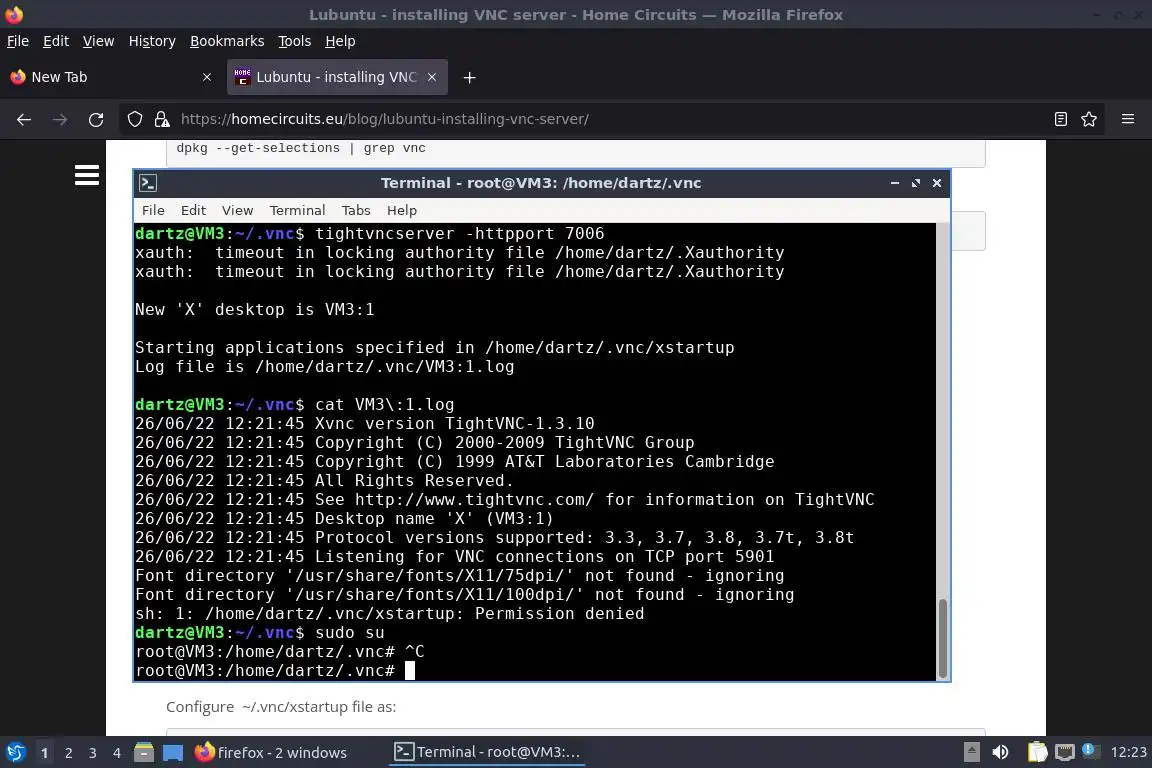Open the terminal's Edit menu

193,210
